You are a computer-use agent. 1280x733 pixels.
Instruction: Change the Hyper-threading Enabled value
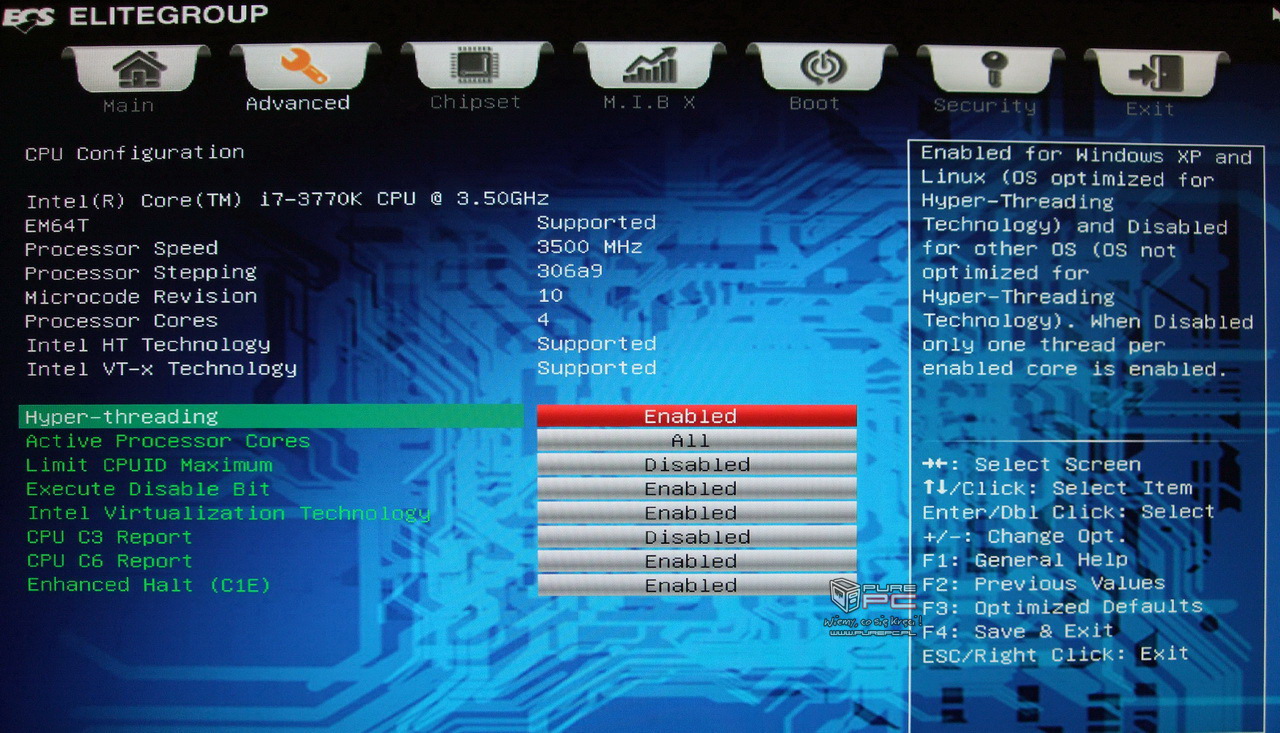pyautogui.click(x=697, y=416)
